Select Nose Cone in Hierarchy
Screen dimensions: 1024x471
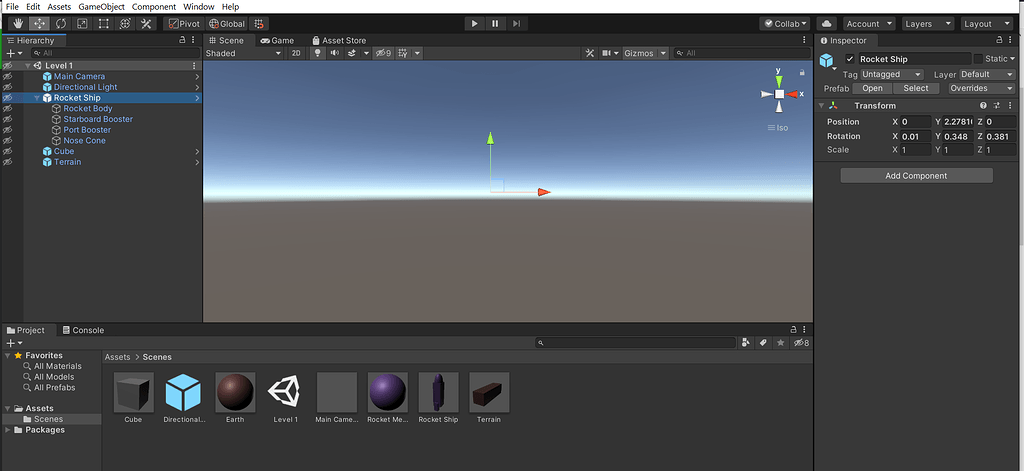[84, 140]
